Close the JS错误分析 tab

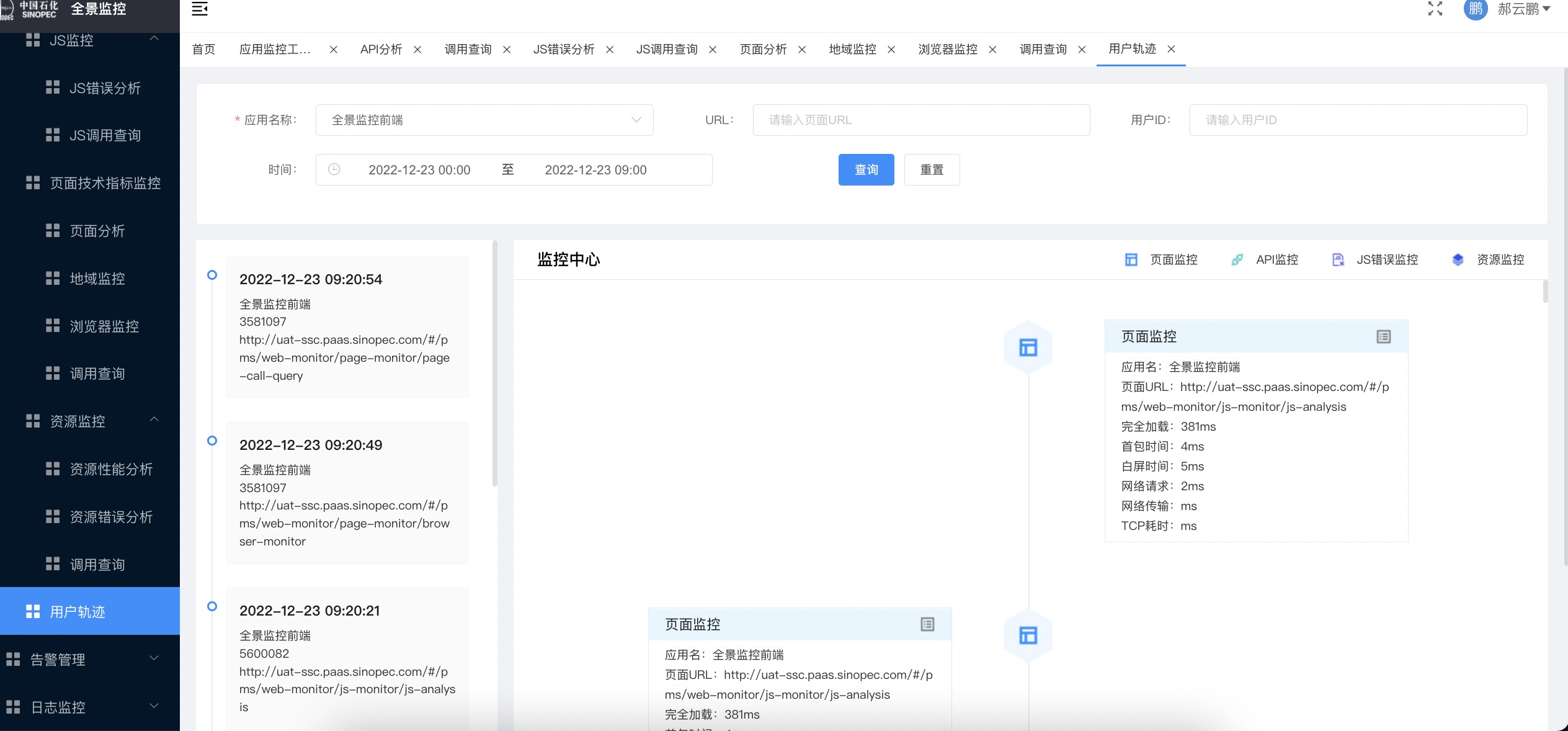(x=610, y=50)
